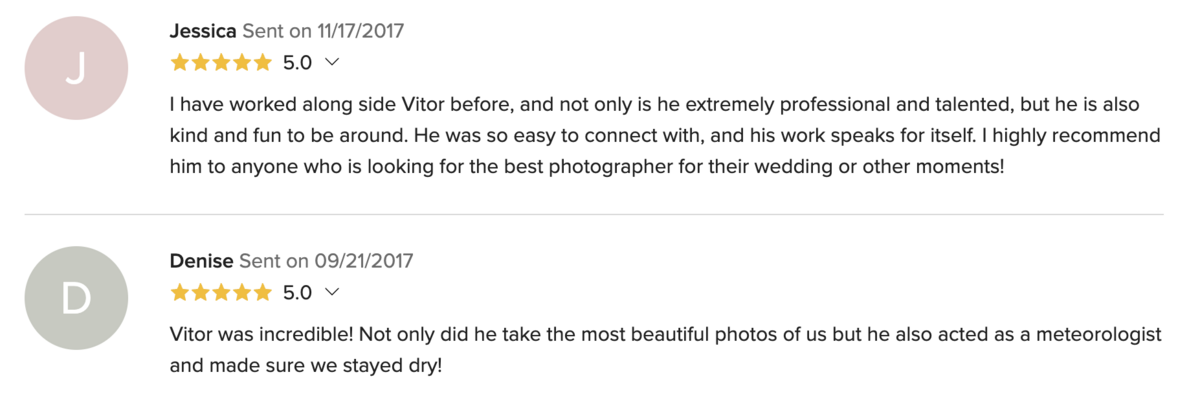Click the fourth star in Jessica's review
The height and width of the screenshot is (403, 1200).
coord(241,63)
